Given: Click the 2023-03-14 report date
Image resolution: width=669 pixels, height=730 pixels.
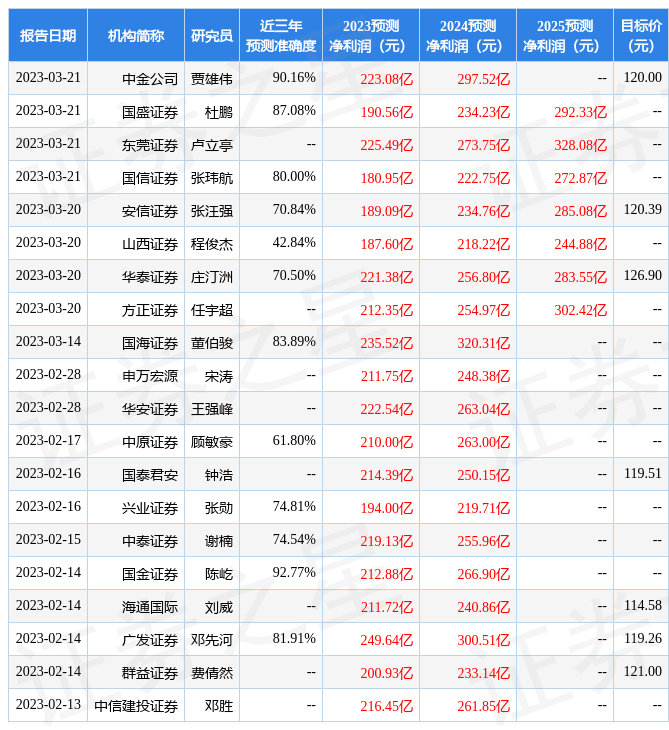Looking at the screenshot, I should click(x=48, y=342).
